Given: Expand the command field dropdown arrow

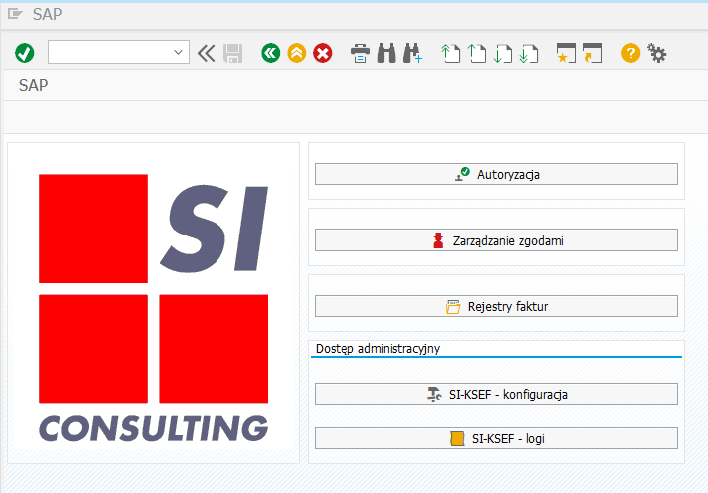Looking at the screenshot, I should point(179,52).
